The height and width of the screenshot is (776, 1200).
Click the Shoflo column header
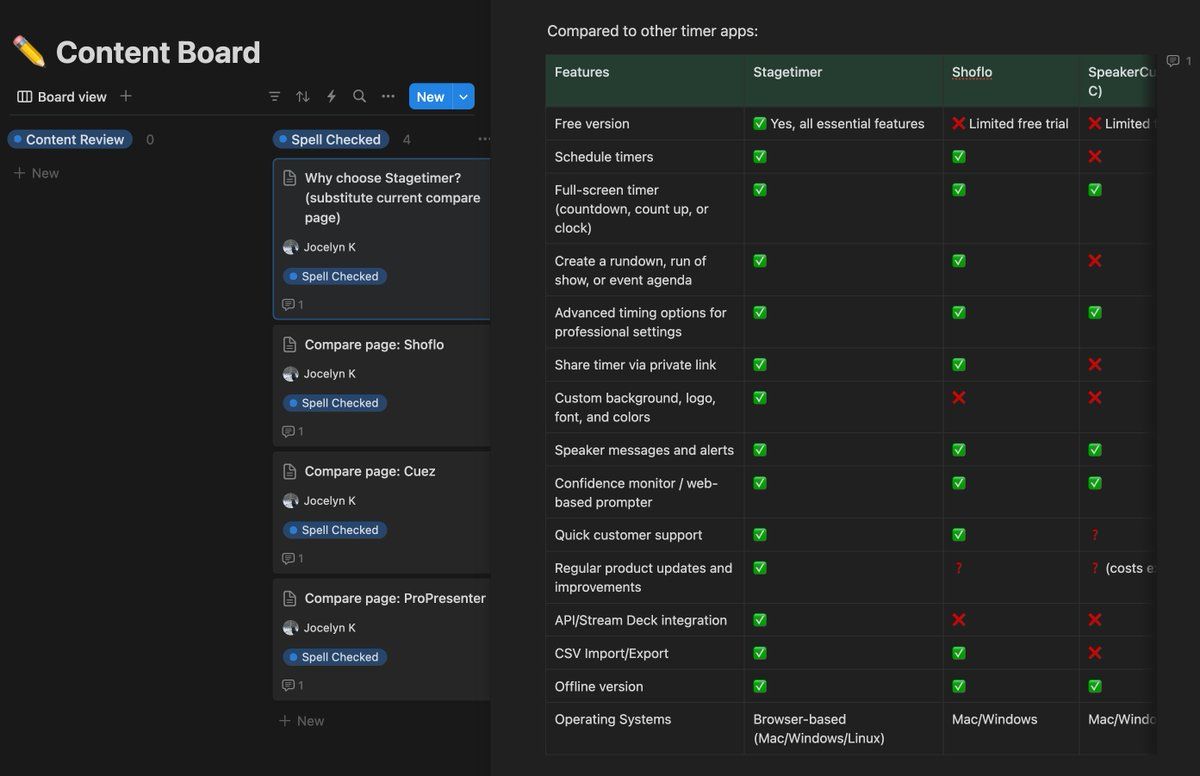[1011, 81]
